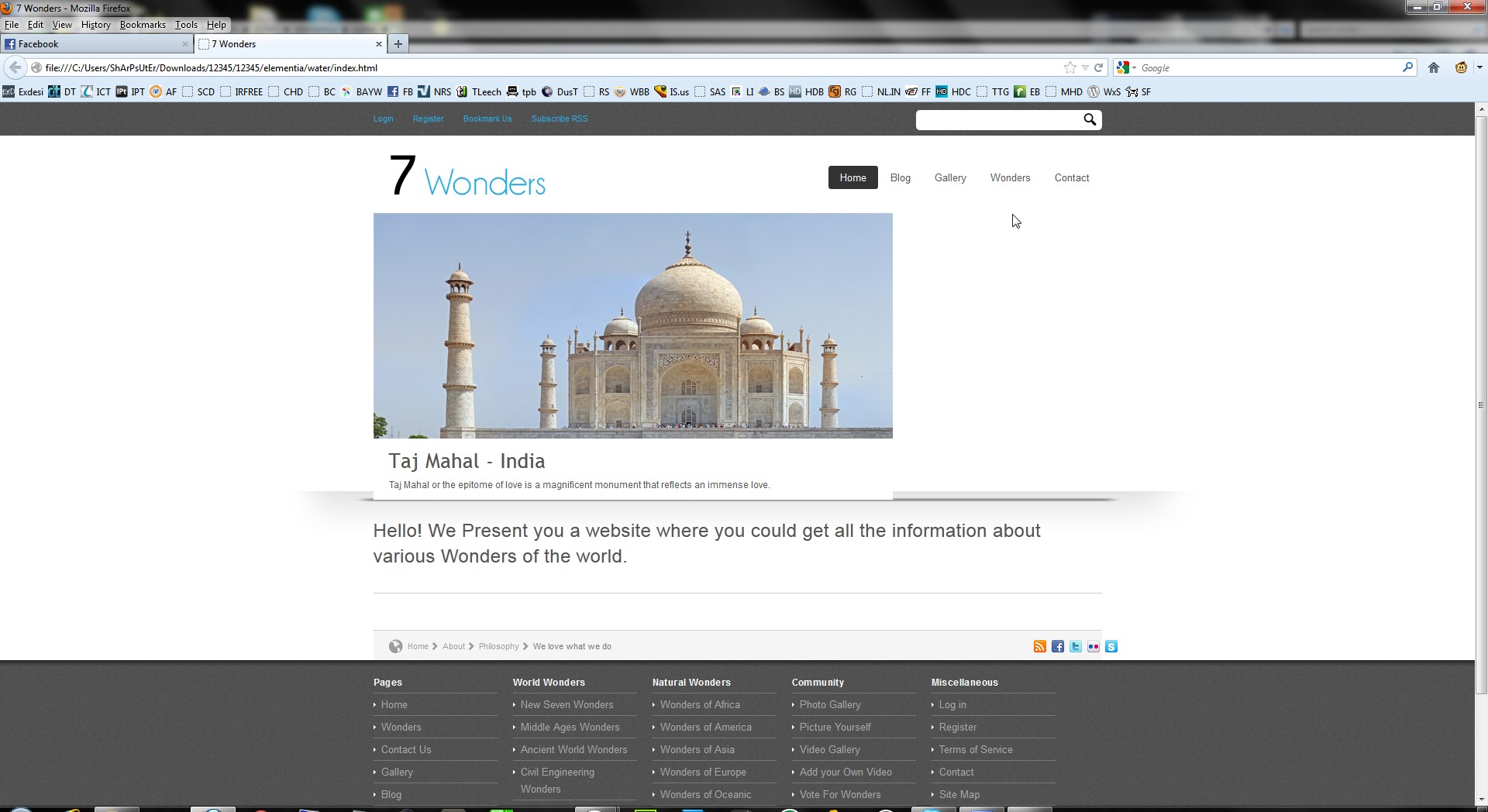Close the Facebook tab

185,44
